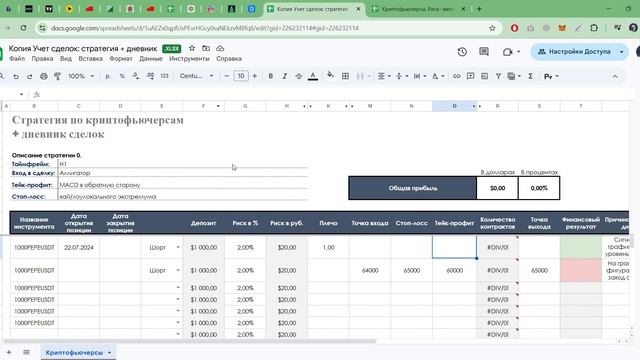The image size is (640, 360).
Task: Open the horizontal alignment dropdown
Action: click(x=384, y=76)
